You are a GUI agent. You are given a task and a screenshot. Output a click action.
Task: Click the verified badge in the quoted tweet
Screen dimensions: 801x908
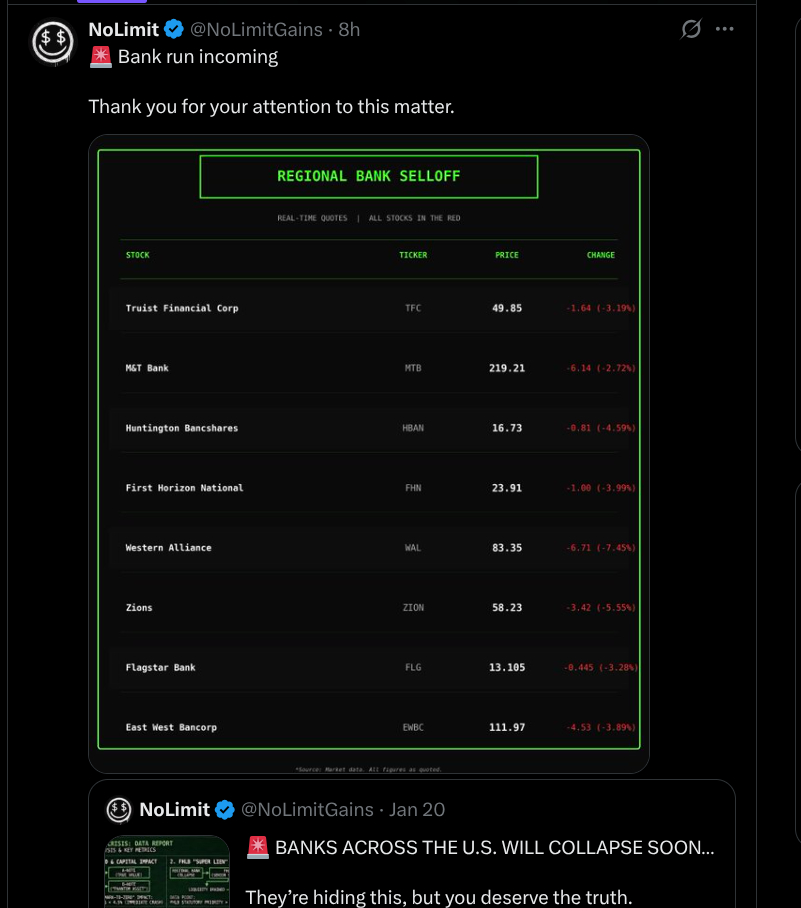tap(225, 809)
